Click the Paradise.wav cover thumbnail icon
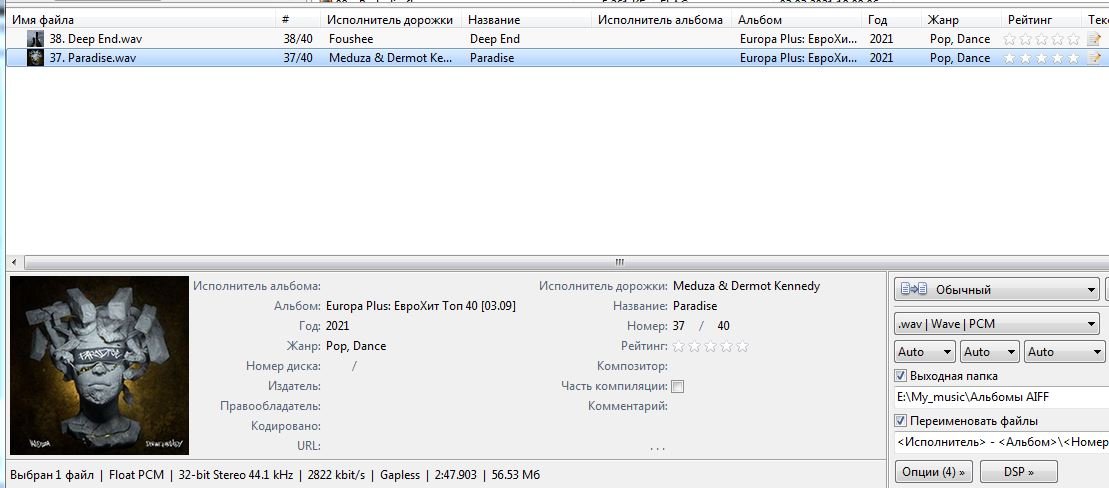The width and height of the screenshot is (1109, 488). [x=35, y=58]
